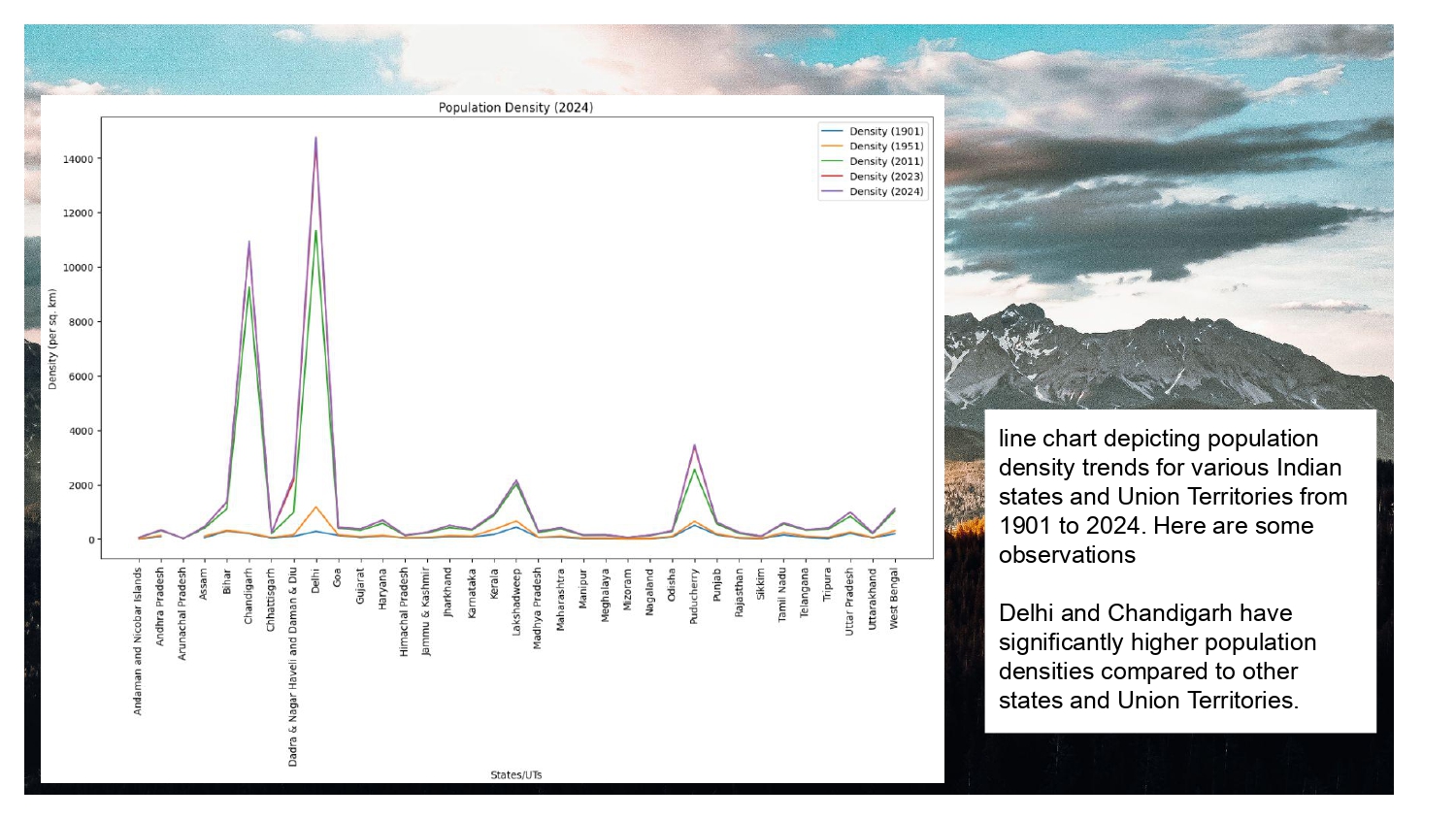Viewport: 1456px width, 819px height.
Task: Click the 'Delhi' x-axis label
Action: (315, 580)
